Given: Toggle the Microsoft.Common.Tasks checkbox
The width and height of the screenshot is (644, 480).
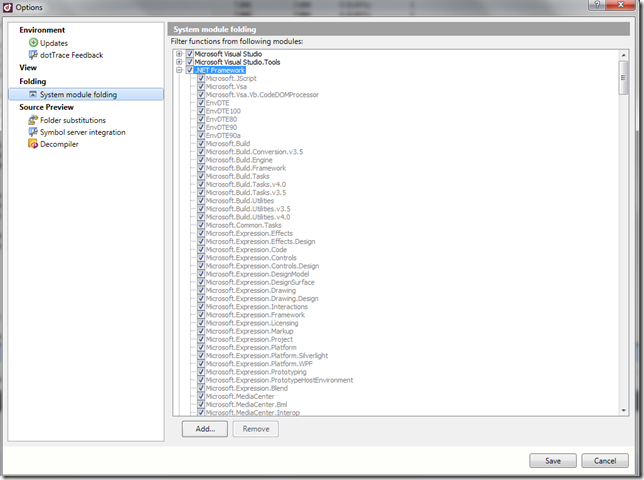Looking at the screenshot, I should click(201, 225).
